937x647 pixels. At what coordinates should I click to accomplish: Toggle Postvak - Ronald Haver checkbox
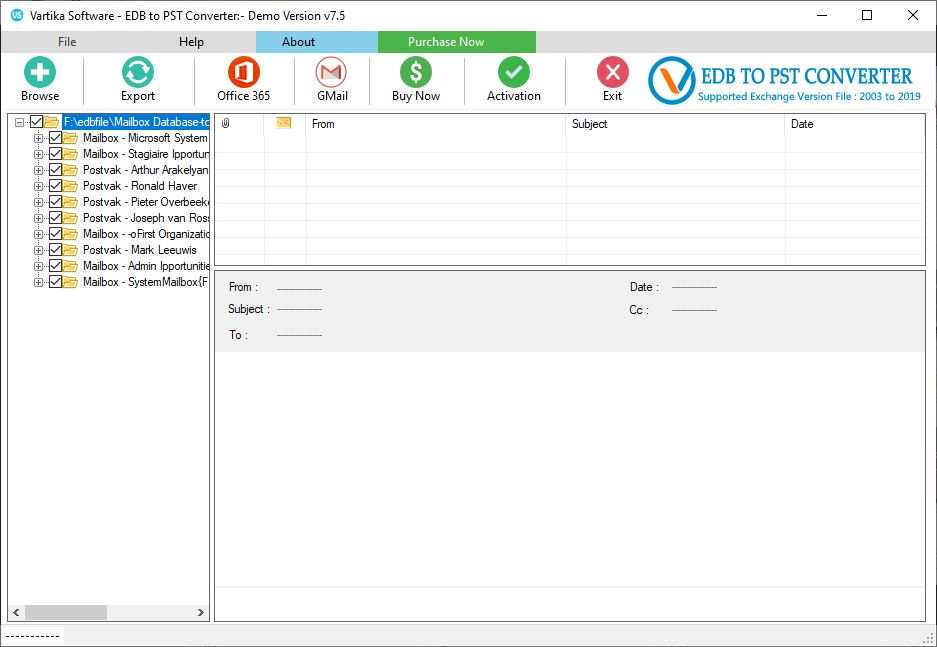point(56,186)
